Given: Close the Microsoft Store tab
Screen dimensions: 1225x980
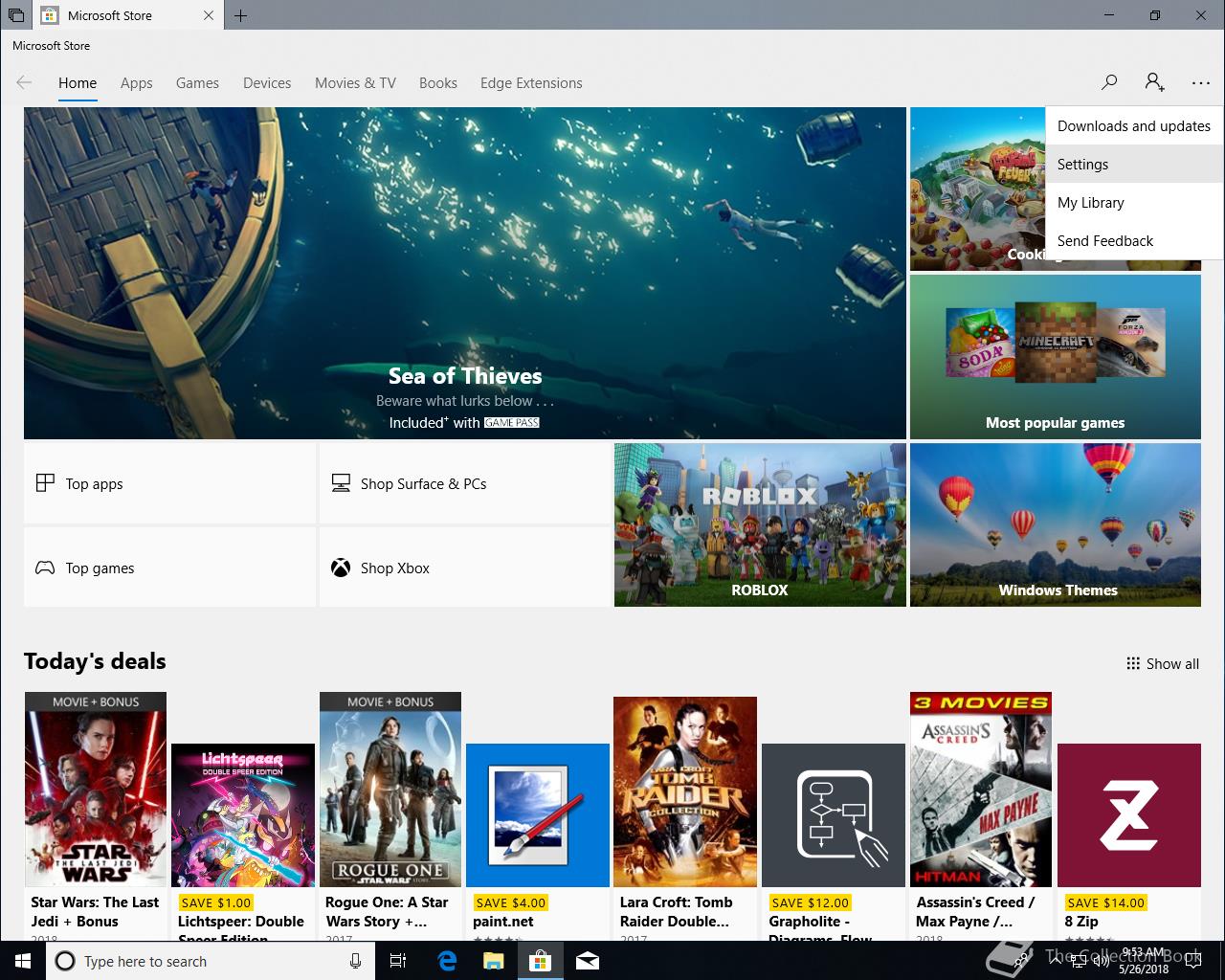Looking at the screenshot, I should 210,15.
